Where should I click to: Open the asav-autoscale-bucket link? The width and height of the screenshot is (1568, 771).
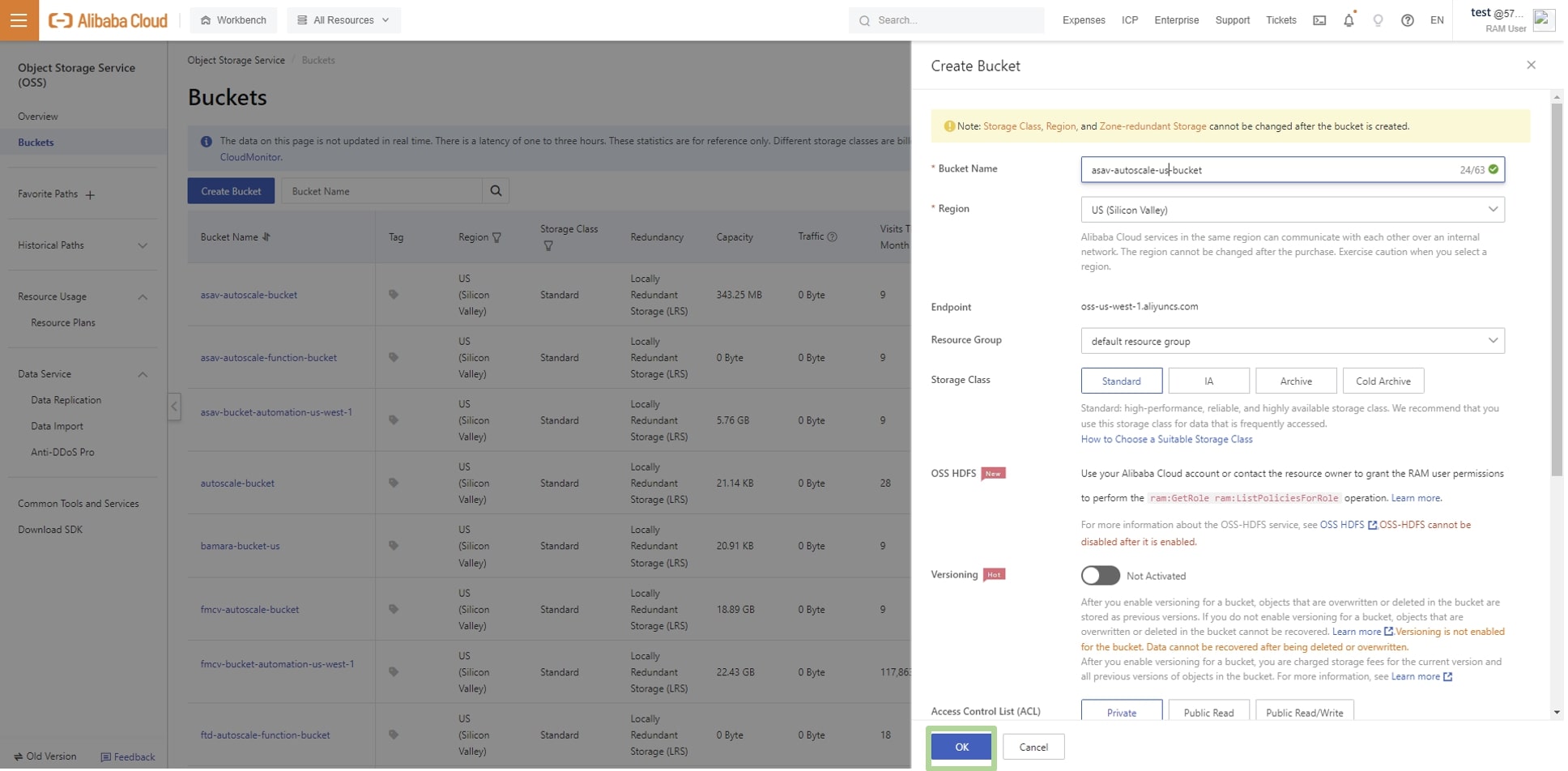tap(249, 295)
